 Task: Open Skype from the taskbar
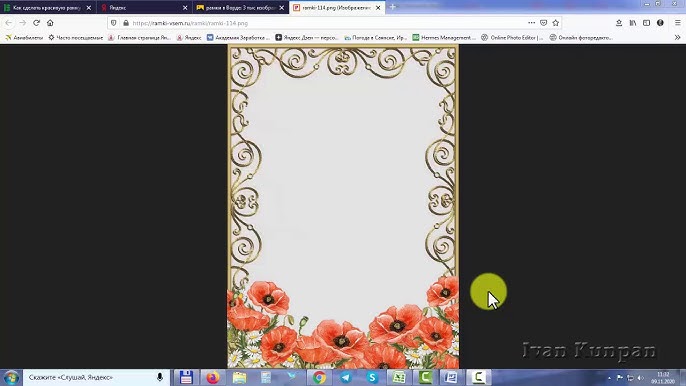point(372,377)
